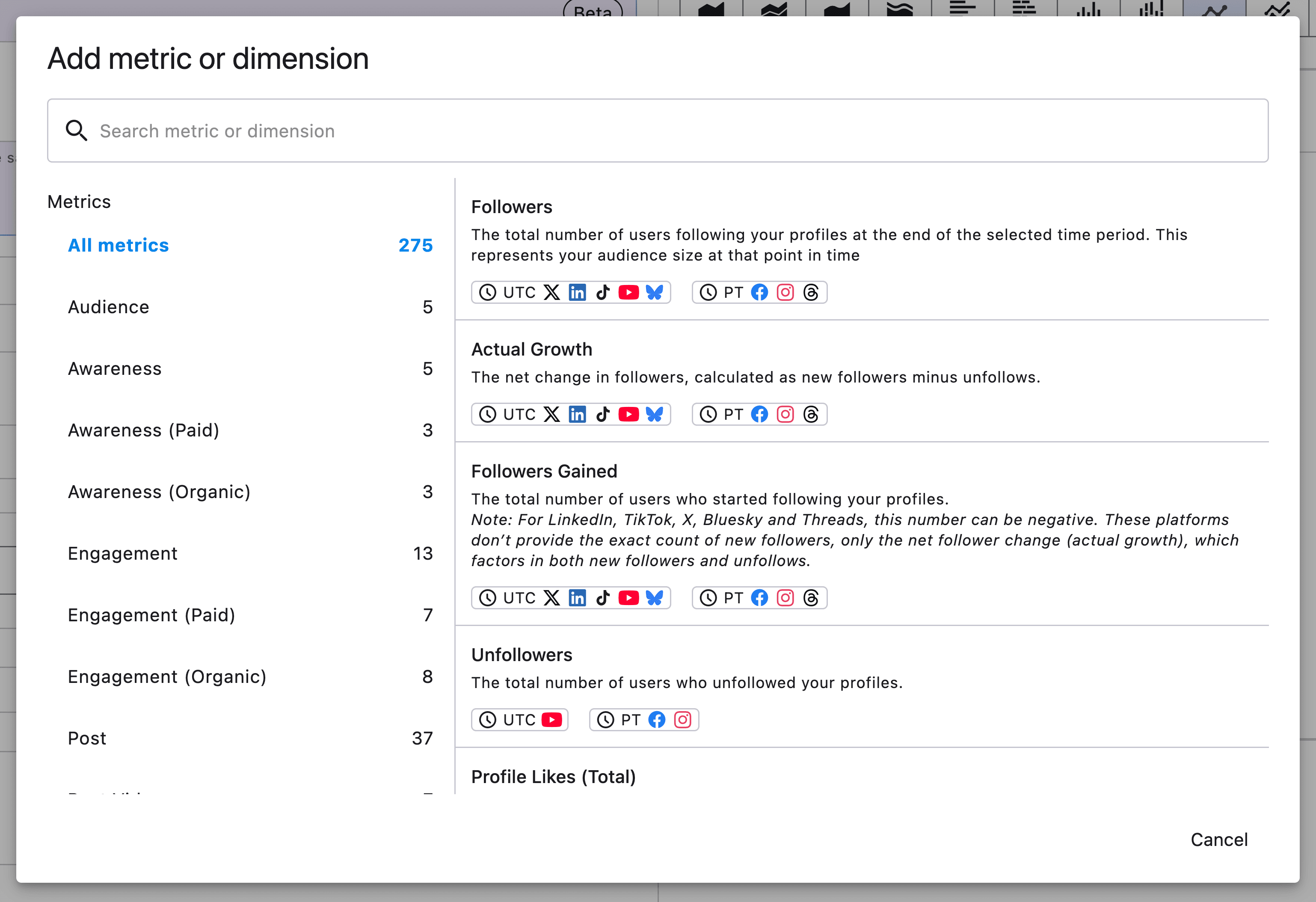1316x902 pixels.
Task: Click Facebook icon in Followers Gained row
Action: coord(759,598)
